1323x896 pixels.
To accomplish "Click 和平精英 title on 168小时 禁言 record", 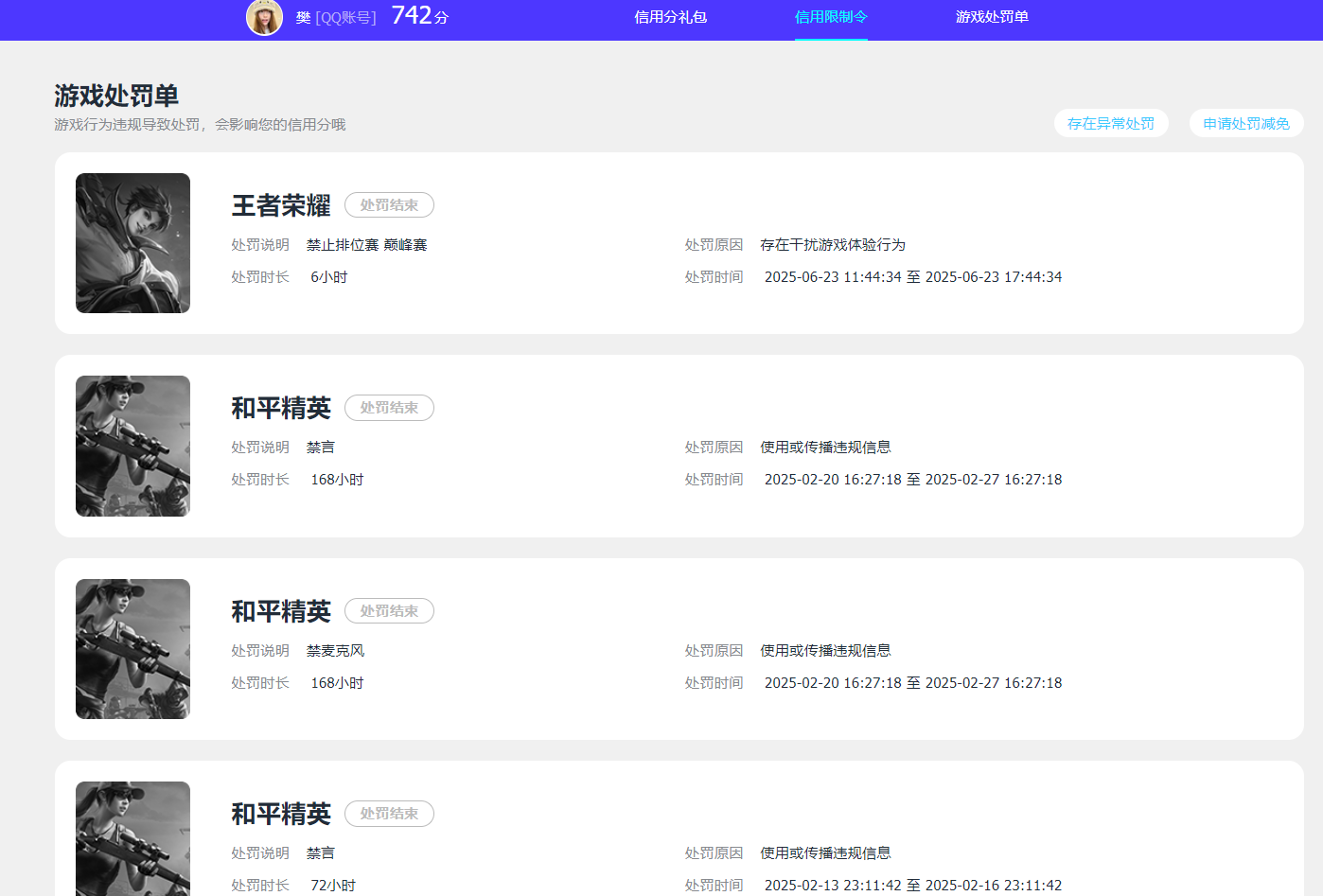I will pos(281,408).
